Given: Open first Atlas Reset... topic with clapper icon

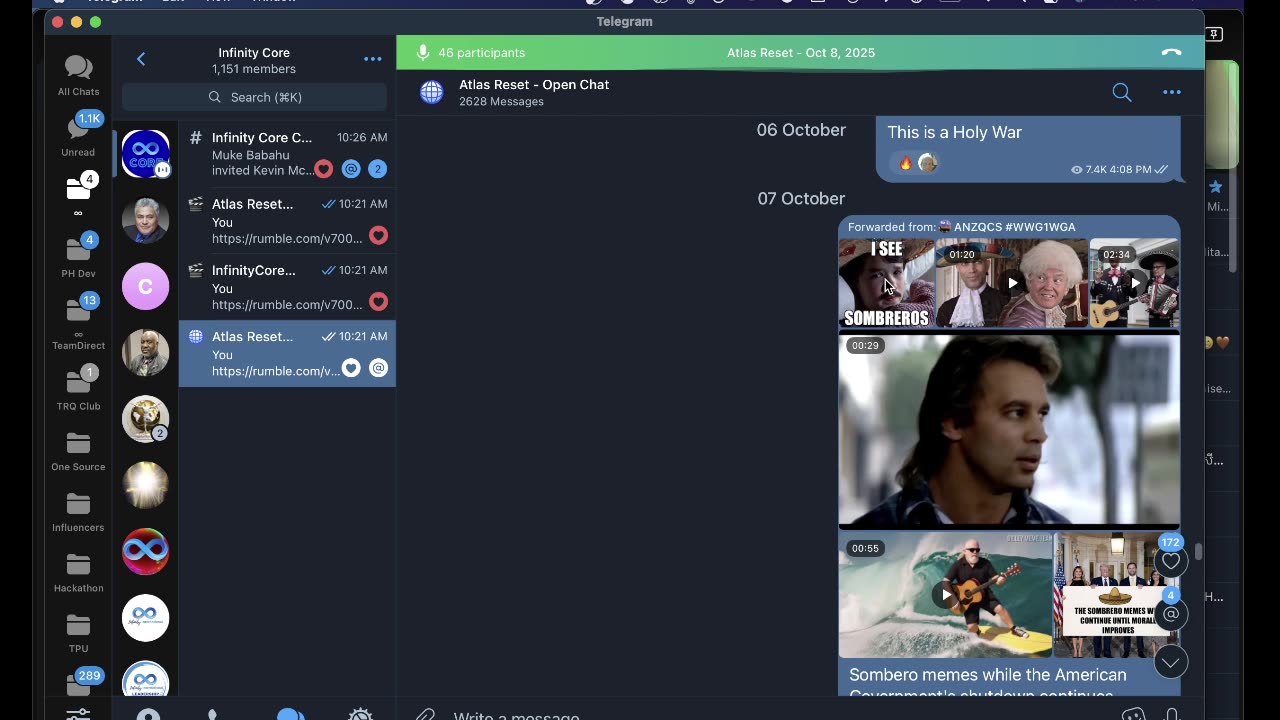Looking at the screenshot, I should [x=287, y=220].
